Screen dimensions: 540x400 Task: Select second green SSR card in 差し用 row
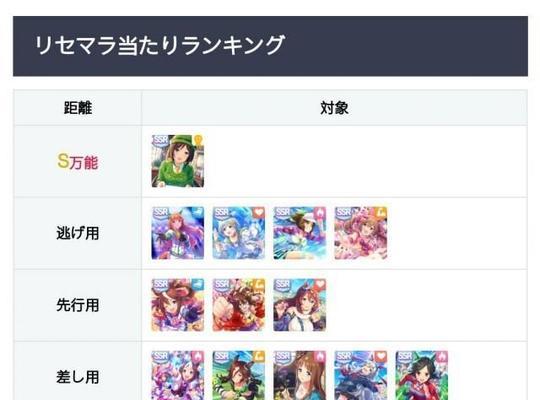239,375
